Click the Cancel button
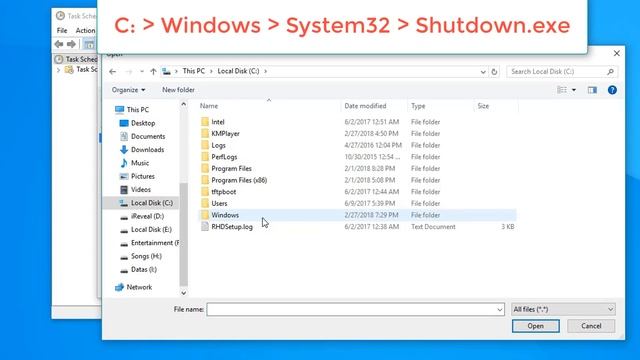The height and width of the screenshot is (360, 640). [x=591, y=326]
